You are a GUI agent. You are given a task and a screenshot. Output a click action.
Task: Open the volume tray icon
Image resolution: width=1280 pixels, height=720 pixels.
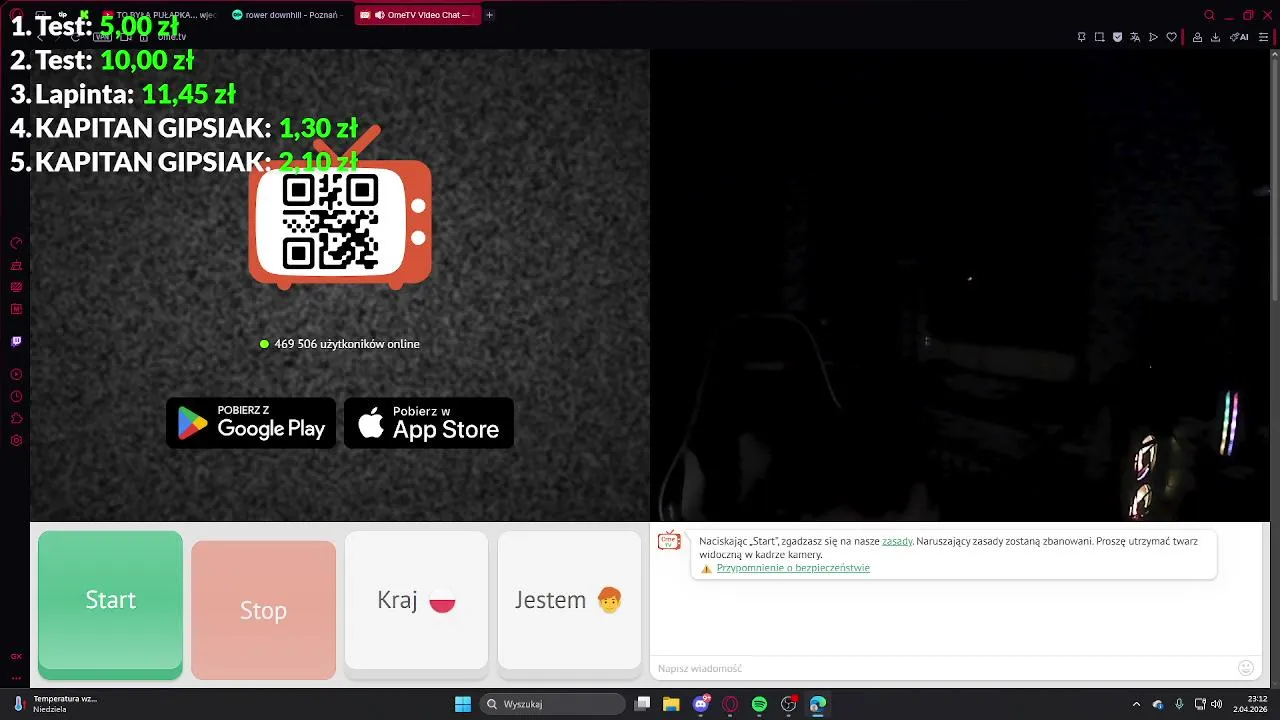(x=1216, y=704)
